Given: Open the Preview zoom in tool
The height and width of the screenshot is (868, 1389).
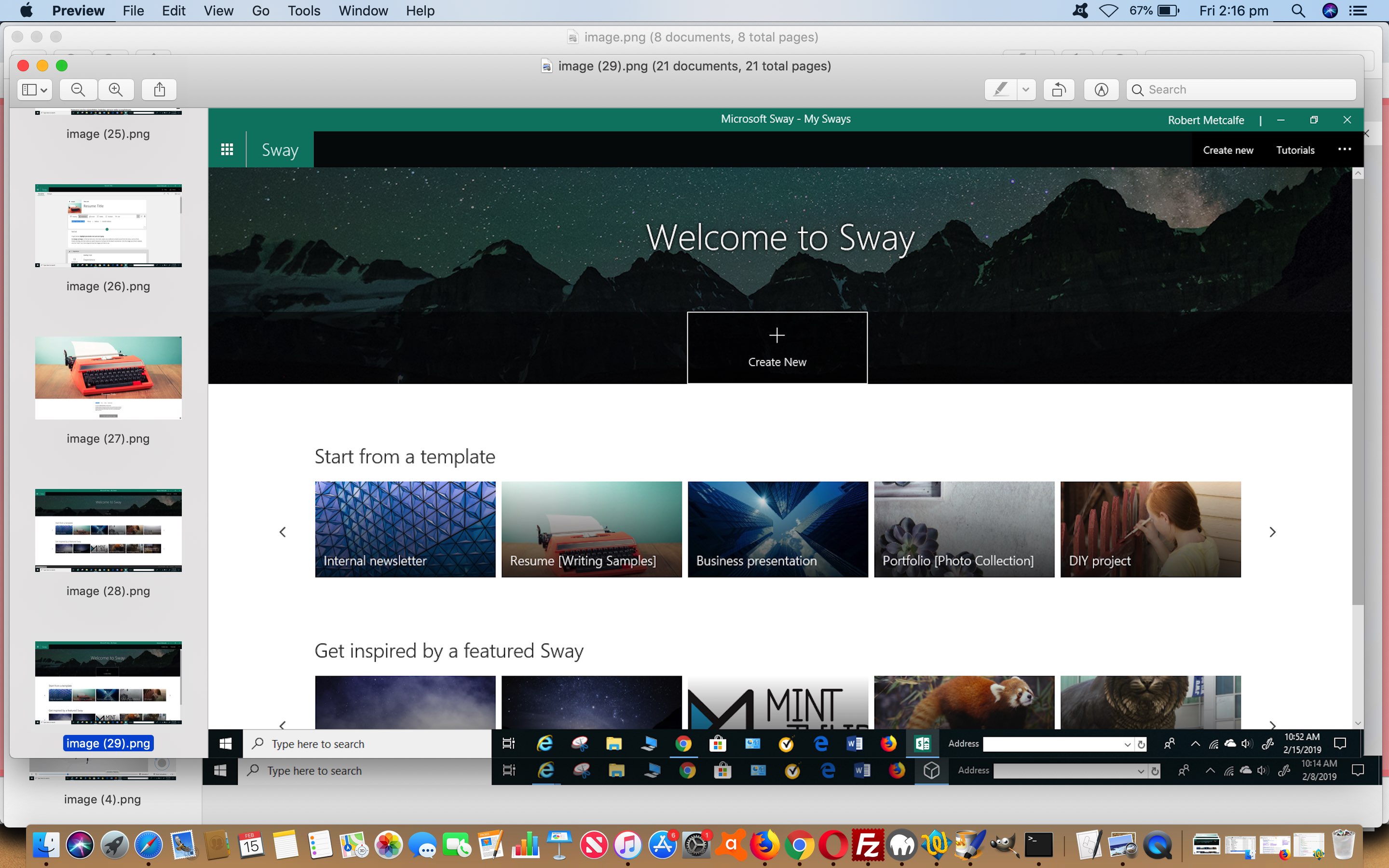Looking at the screenshot, I should click(x=117, y=89).
